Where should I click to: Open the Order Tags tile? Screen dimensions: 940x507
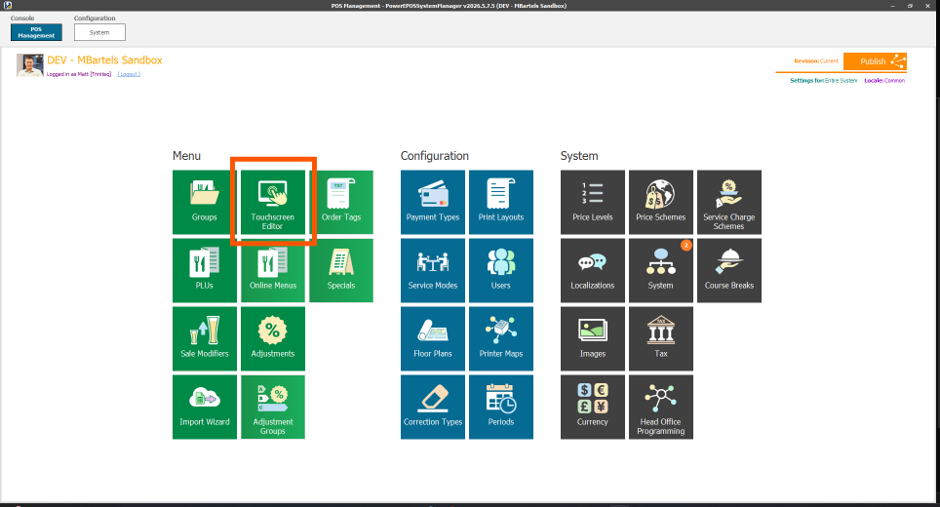click(x=341, y=202)
